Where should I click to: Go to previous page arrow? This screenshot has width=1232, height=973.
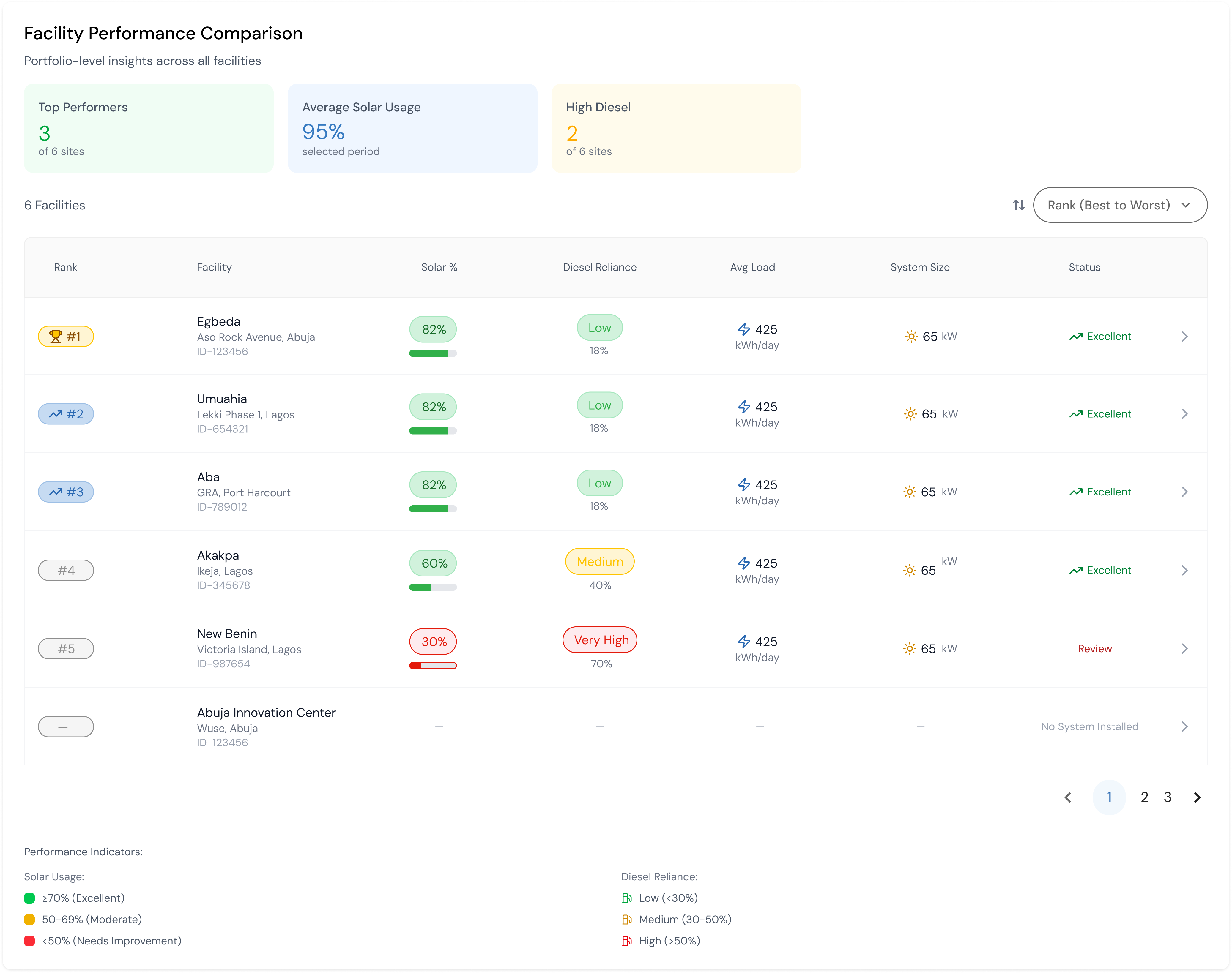[x=1068, y=797]
